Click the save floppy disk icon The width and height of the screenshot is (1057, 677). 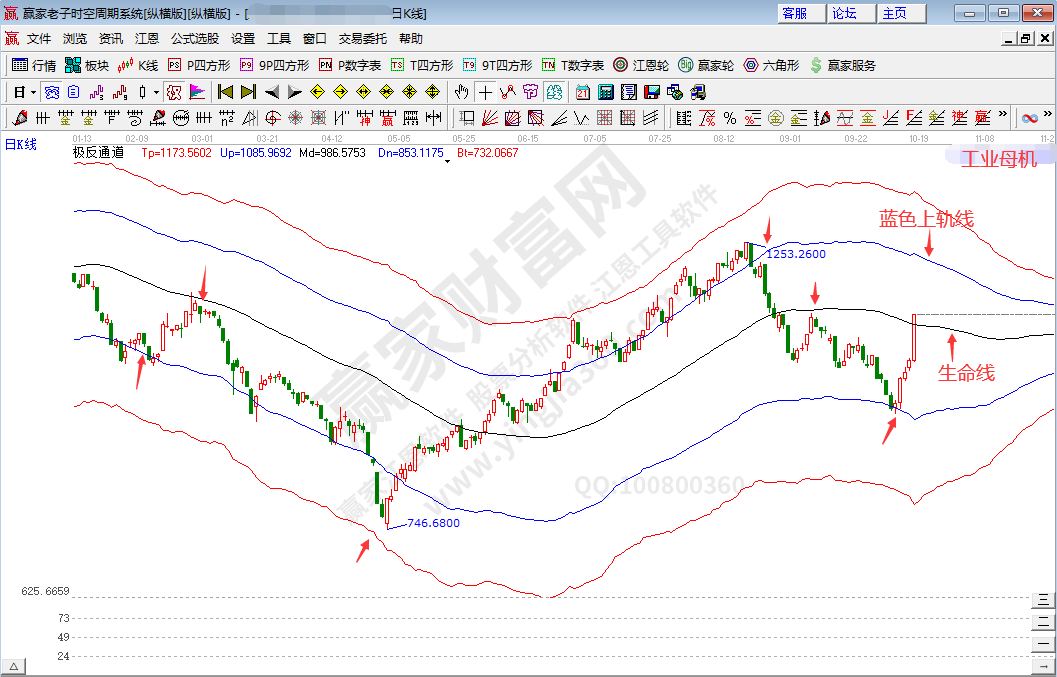click(x=651, y=92)
